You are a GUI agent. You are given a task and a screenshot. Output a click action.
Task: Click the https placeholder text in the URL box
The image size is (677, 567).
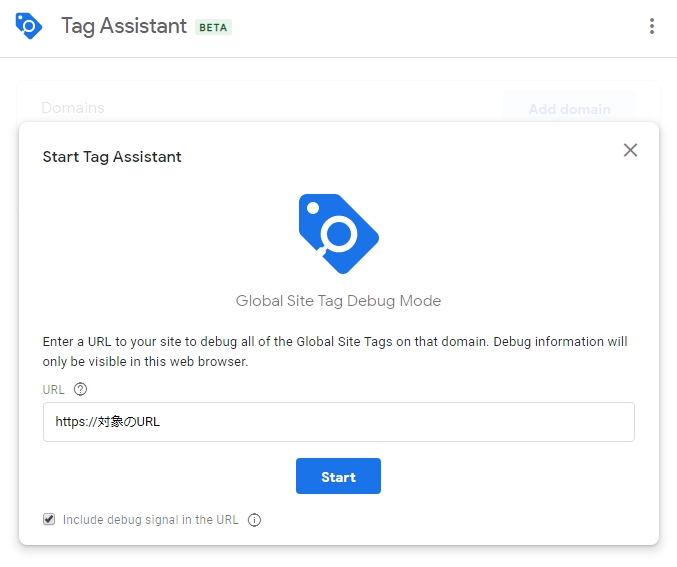108,421
